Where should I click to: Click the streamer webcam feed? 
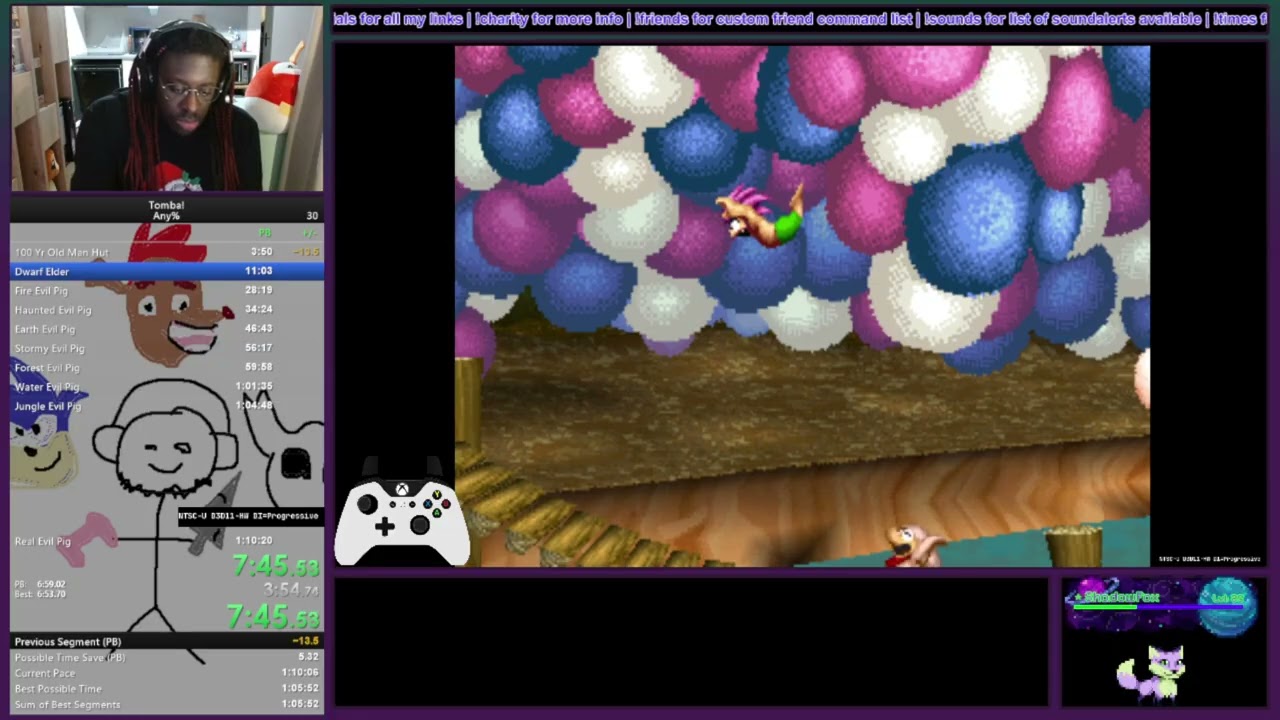(167, 98)
